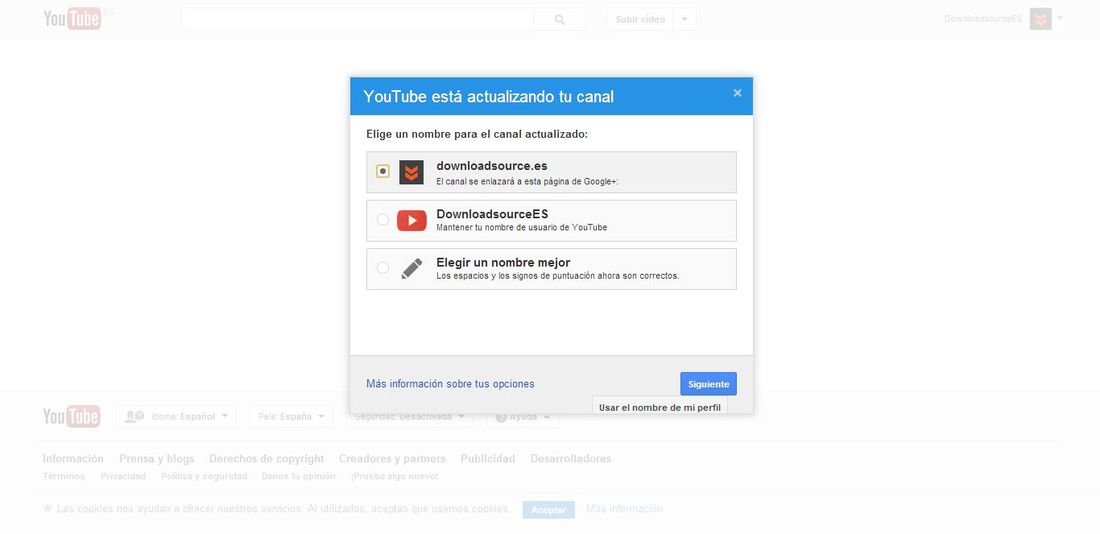
Task: Click the Siguiente button
Action: pyautogui.click(x=709, y=384)
